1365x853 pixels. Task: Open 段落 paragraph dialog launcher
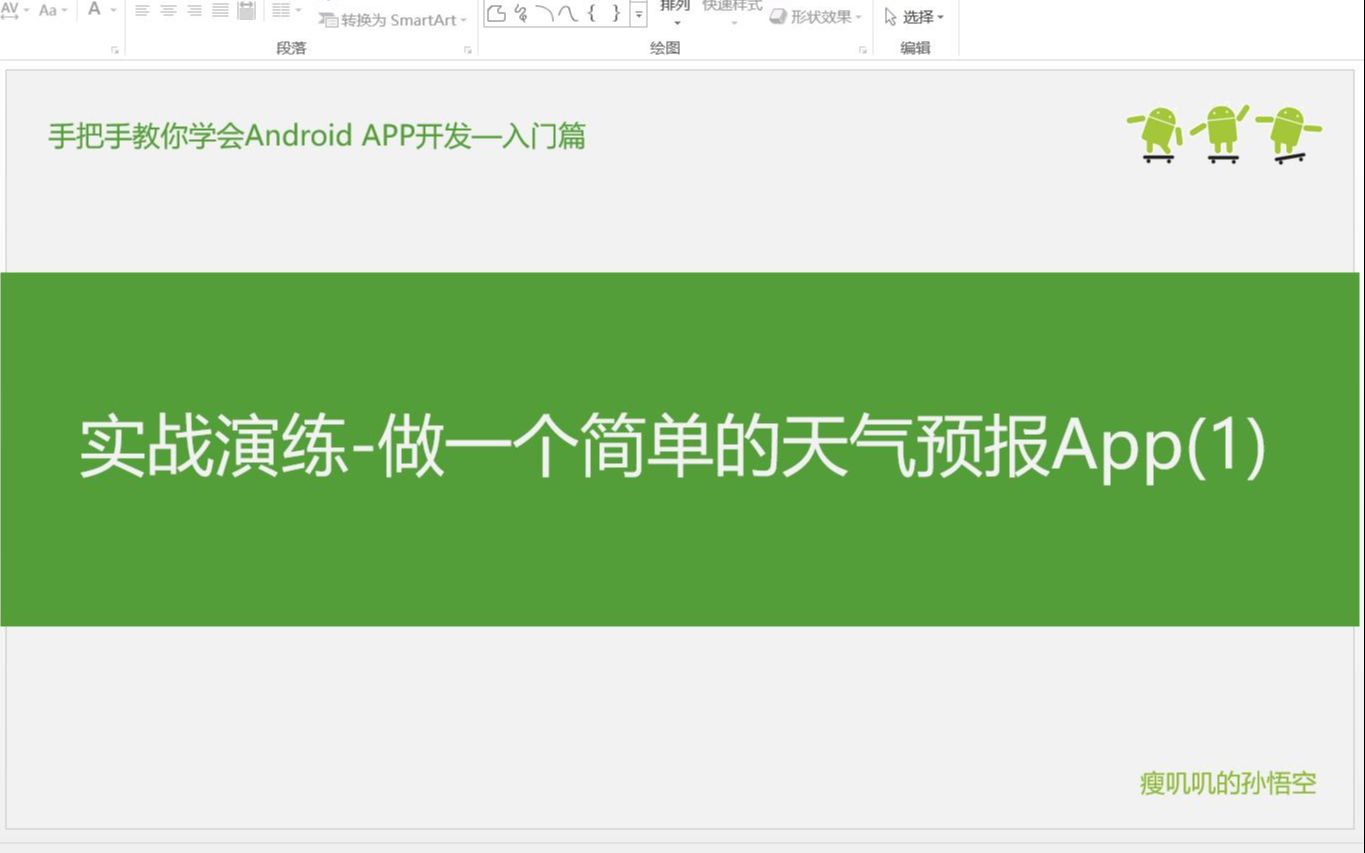(x=467, y=50)
